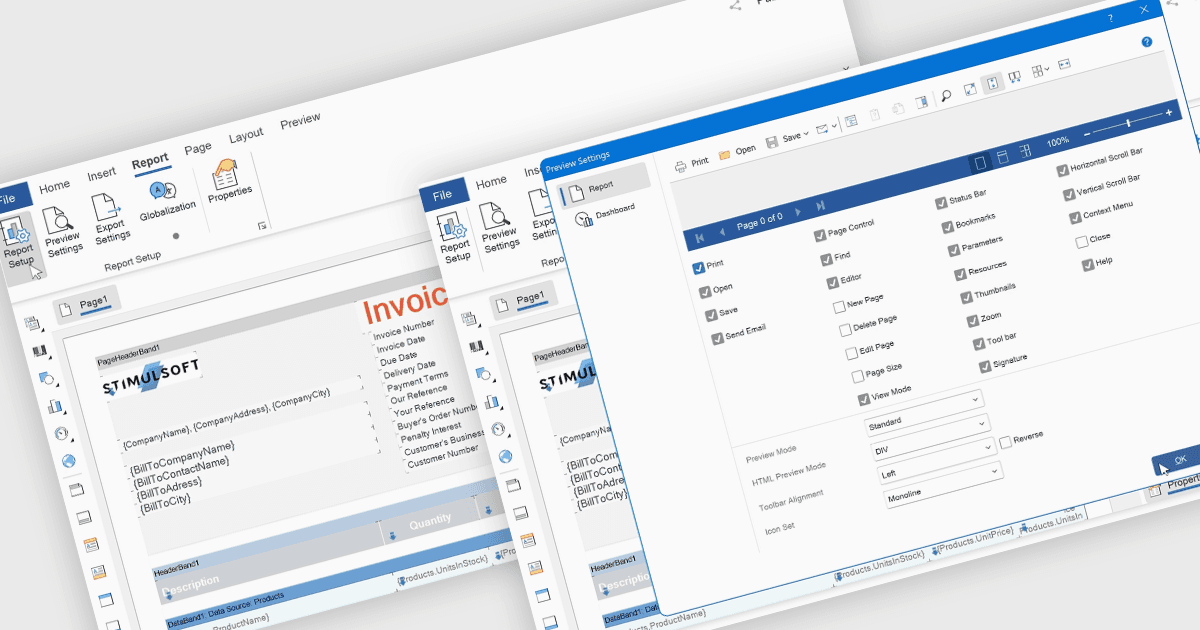The image size is (1200, 630).
Task: Select single page view mode icon
Action: click(x=981, y=162)
